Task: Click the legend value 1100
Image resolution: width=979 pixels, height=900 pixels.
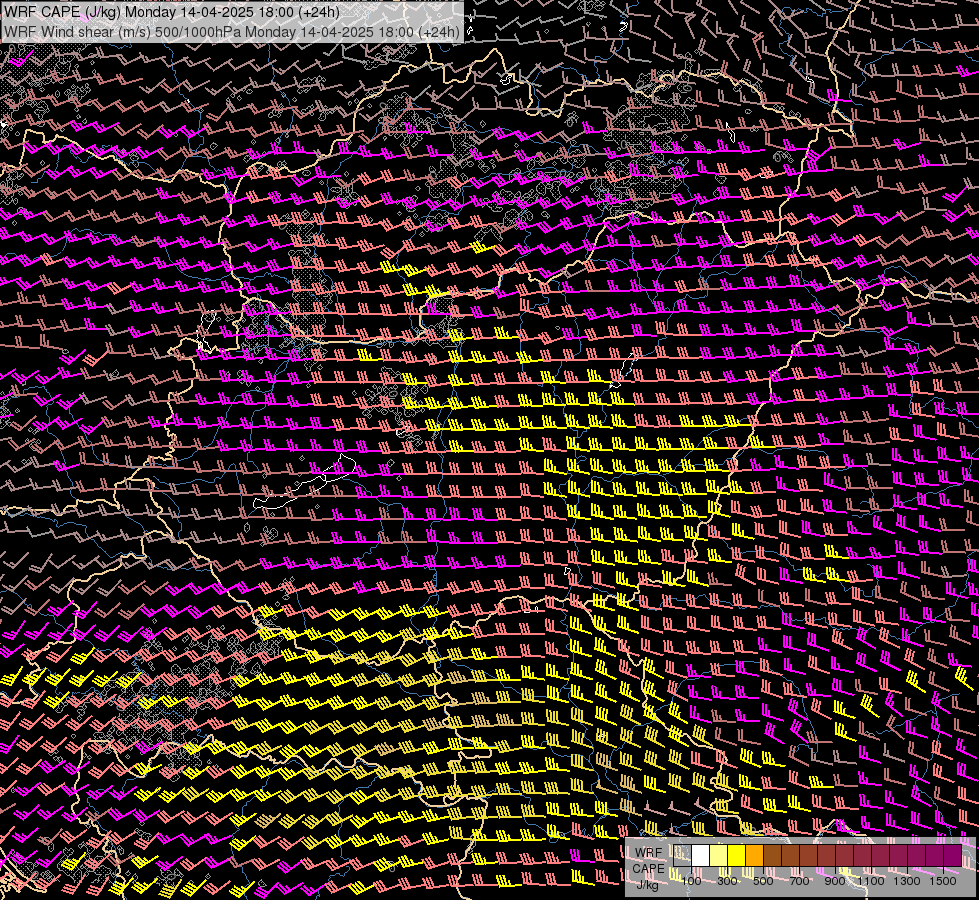Action: (870, 881)
